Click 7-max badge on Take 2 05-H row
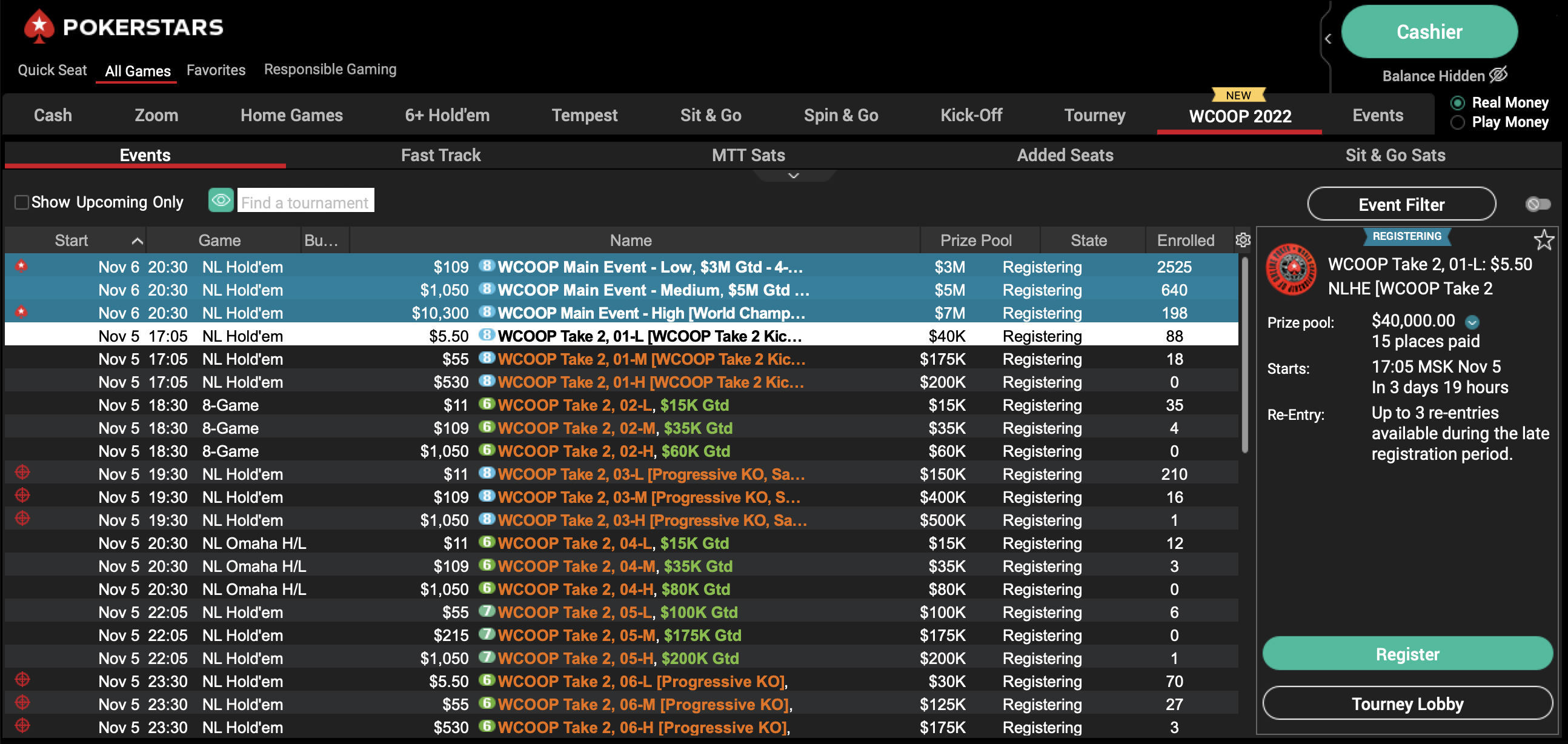The height and width of the screenshot is (744, 1568). [x=486, y=657]
